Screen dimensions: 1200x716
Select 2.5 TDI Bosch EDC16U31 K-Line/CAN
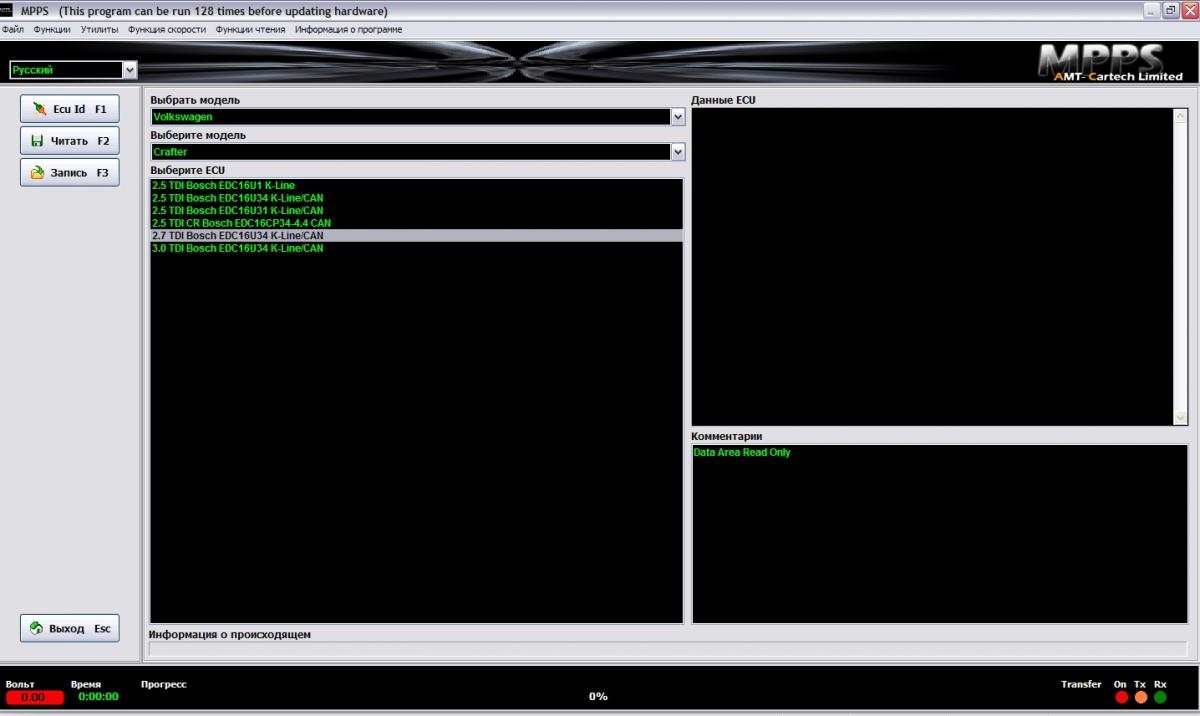pyautogui.click(x=417, y=210)
